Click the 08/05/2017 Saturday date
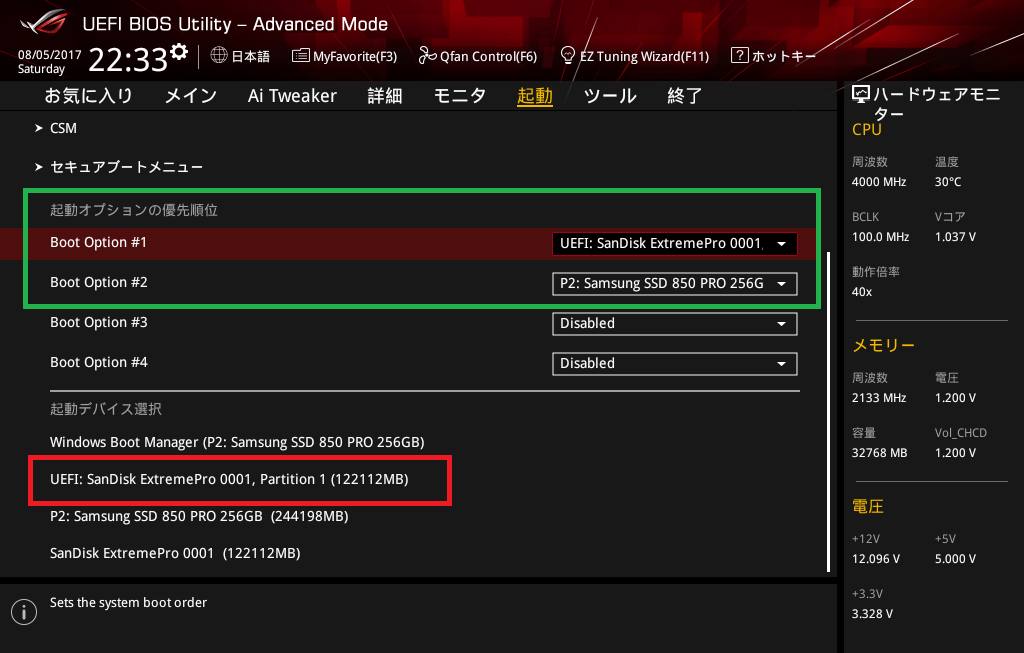The image size is (1024, 653). 50,62
